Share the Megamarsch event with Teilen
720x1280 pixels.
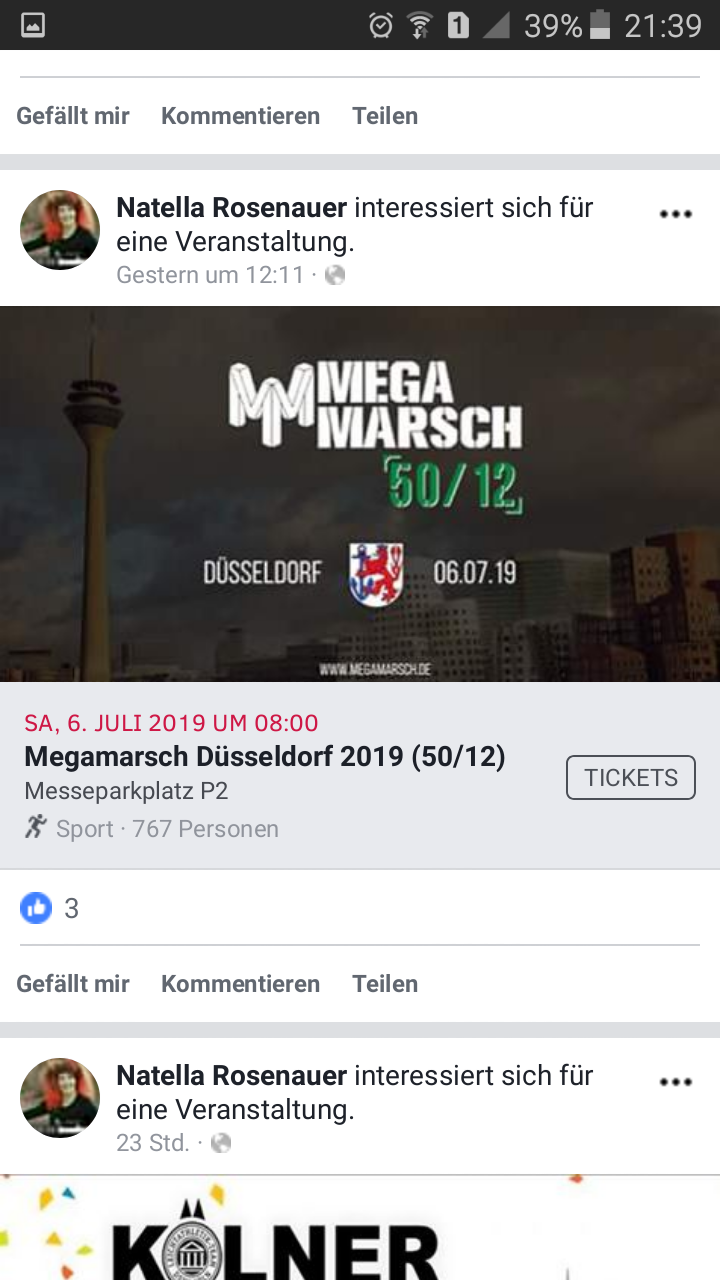(385, 984)
